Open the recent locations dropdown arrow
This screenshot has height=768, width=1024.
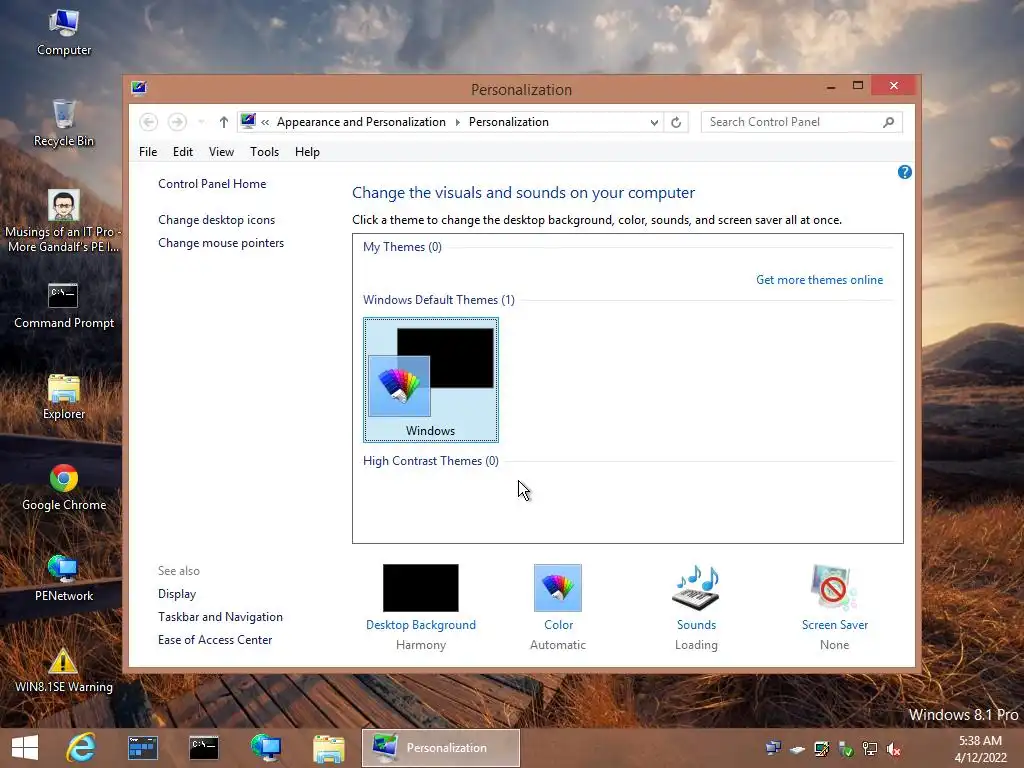point(201,122)
